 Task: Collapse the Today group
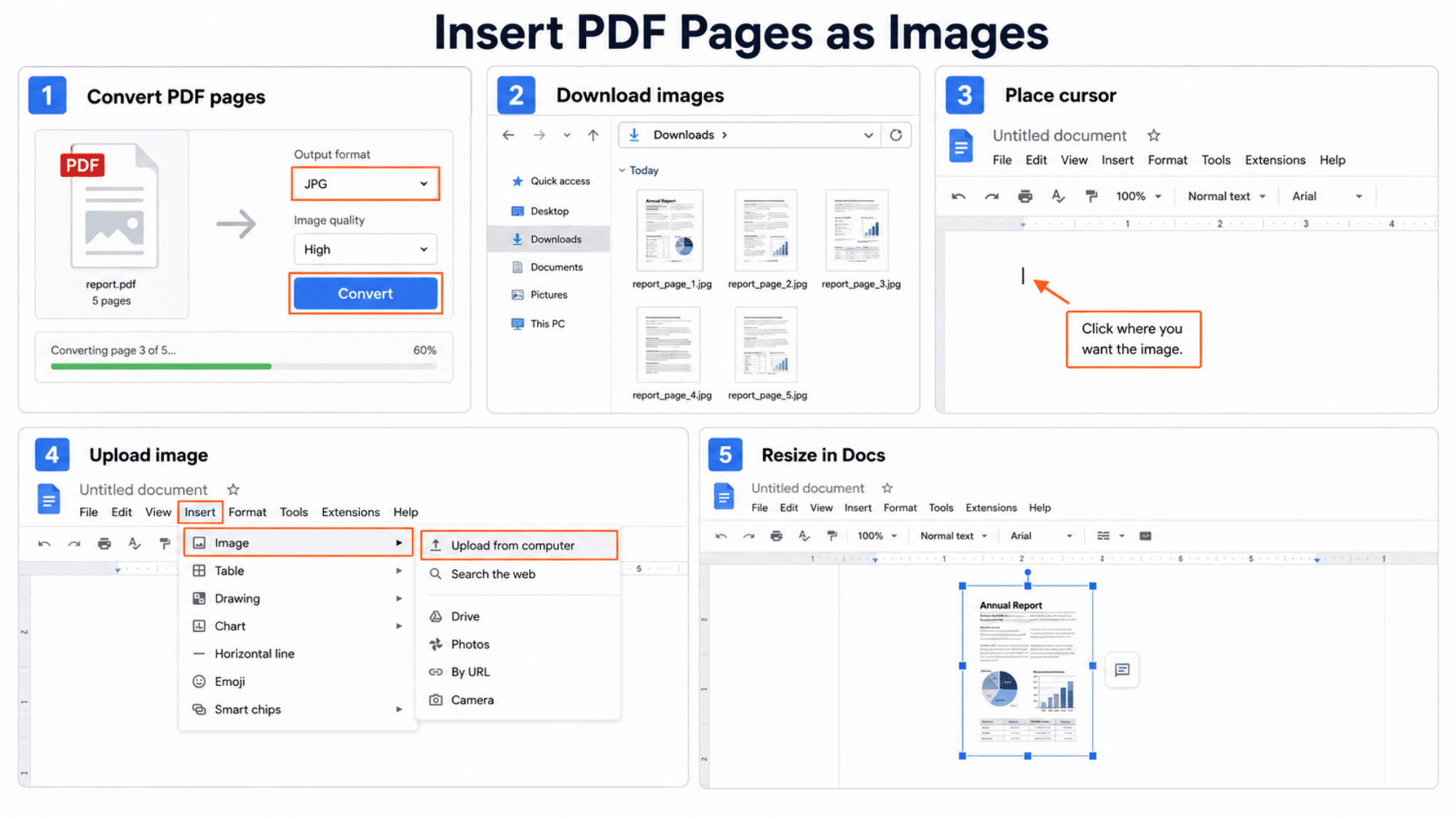click(x=622, y=170)
